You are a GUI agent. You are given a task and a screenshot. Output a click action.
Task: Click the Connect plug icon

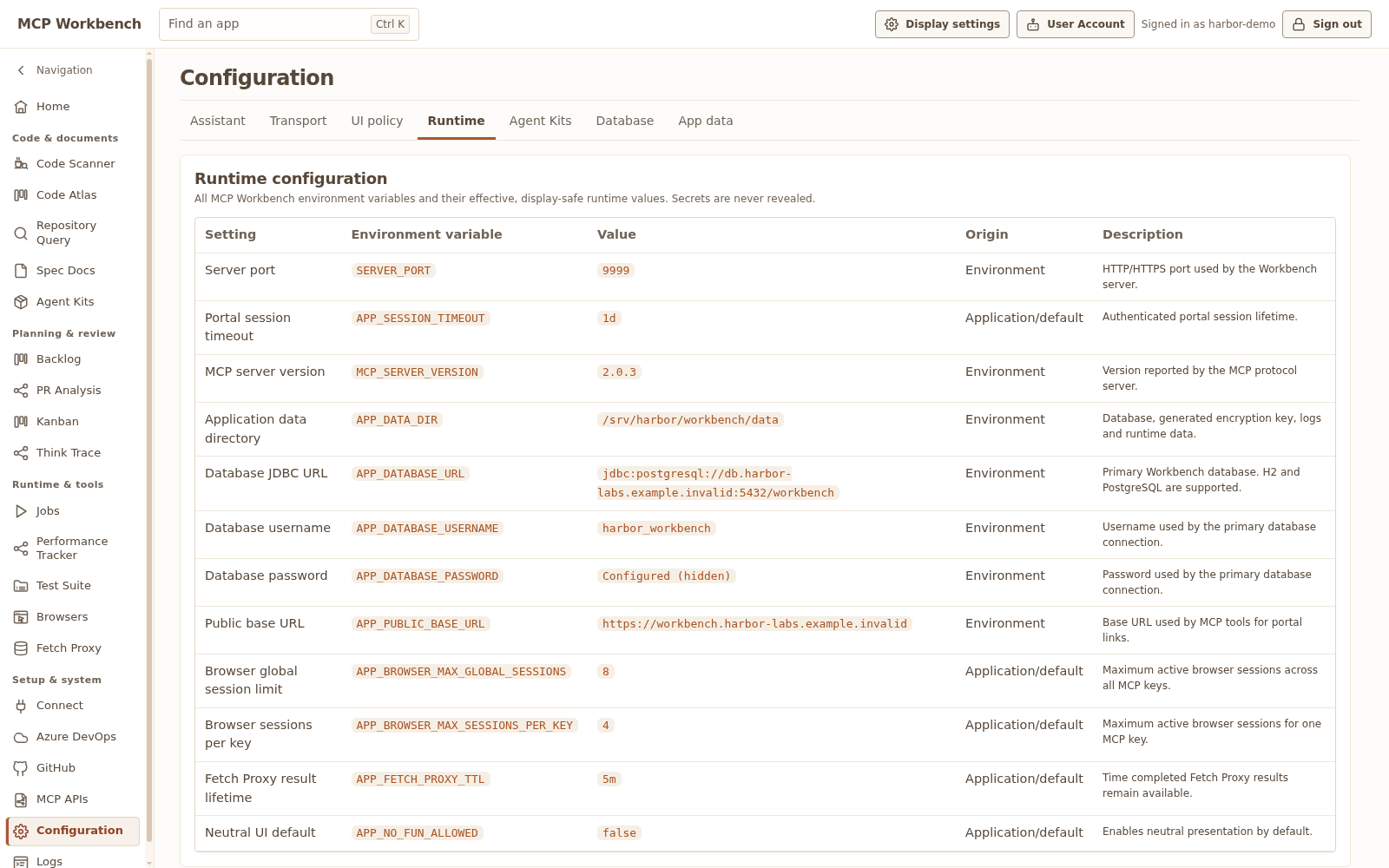(21, 706)
